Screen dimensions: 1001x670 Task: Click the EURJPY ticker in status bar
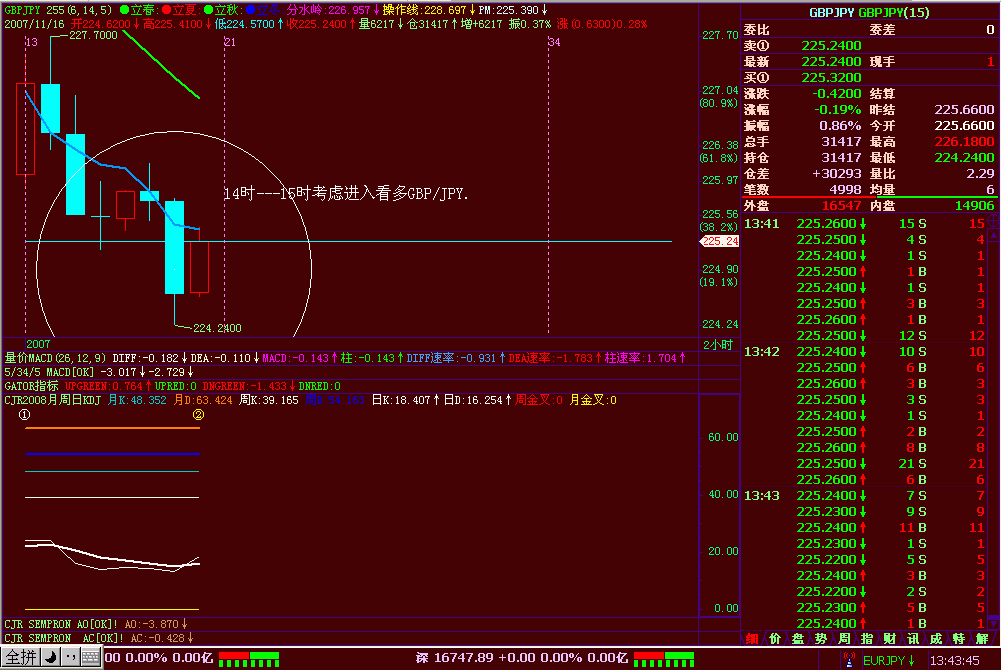(x=889, y=660)
